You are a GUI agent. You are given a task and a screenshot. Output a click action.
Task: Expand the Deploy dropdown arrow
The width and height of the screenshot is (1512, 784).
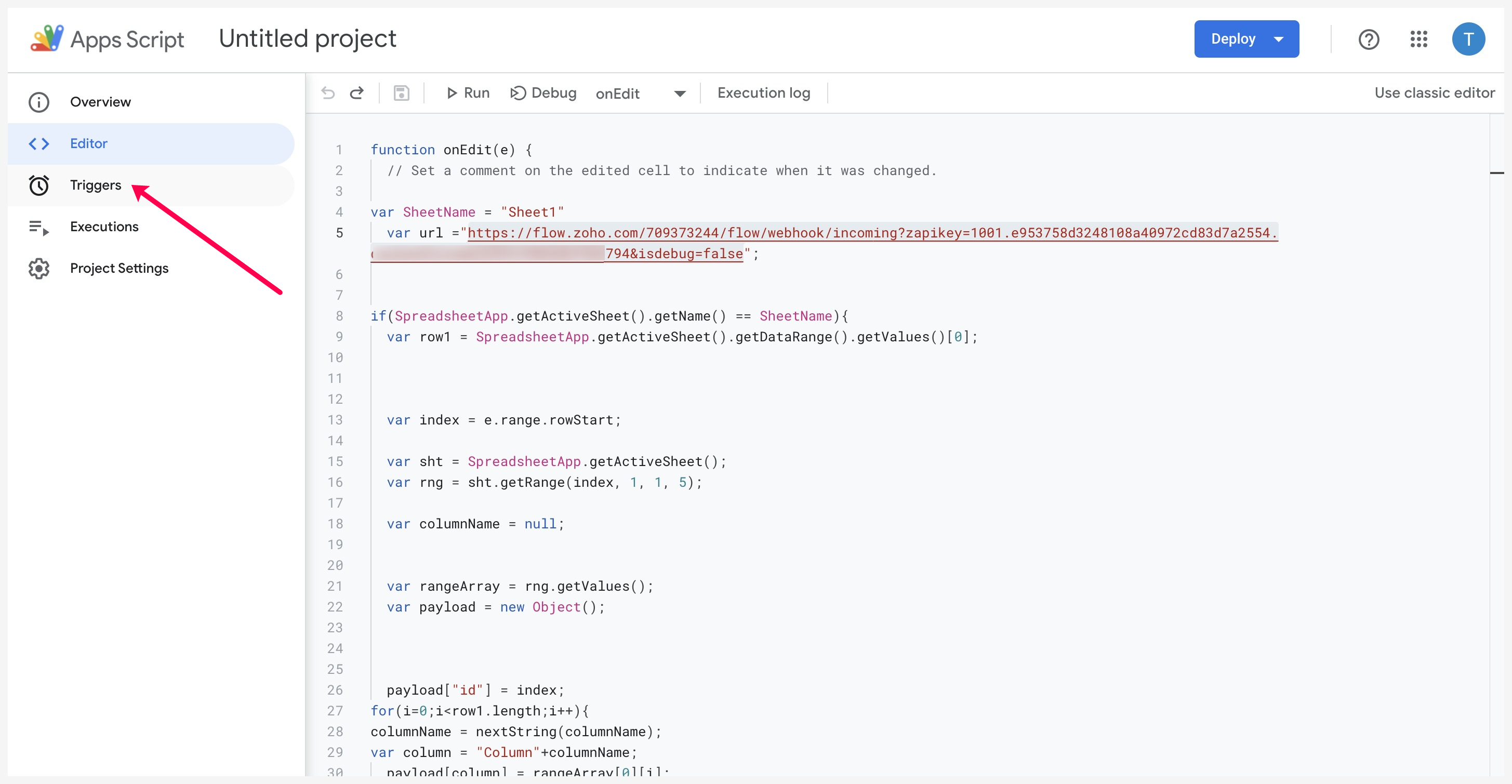coord(1278,39)
